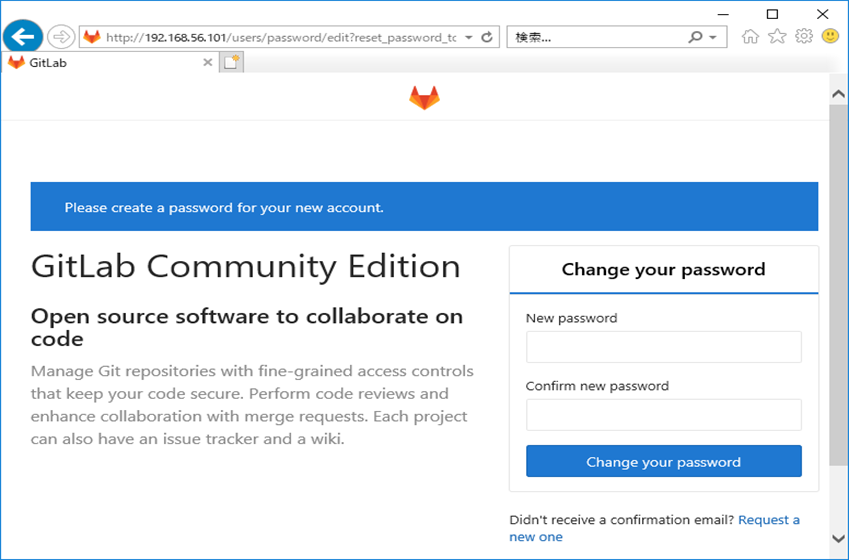Click the browser forward arrow button
The height and width of the screenshot is (560, 849).
tap(61, 37)
